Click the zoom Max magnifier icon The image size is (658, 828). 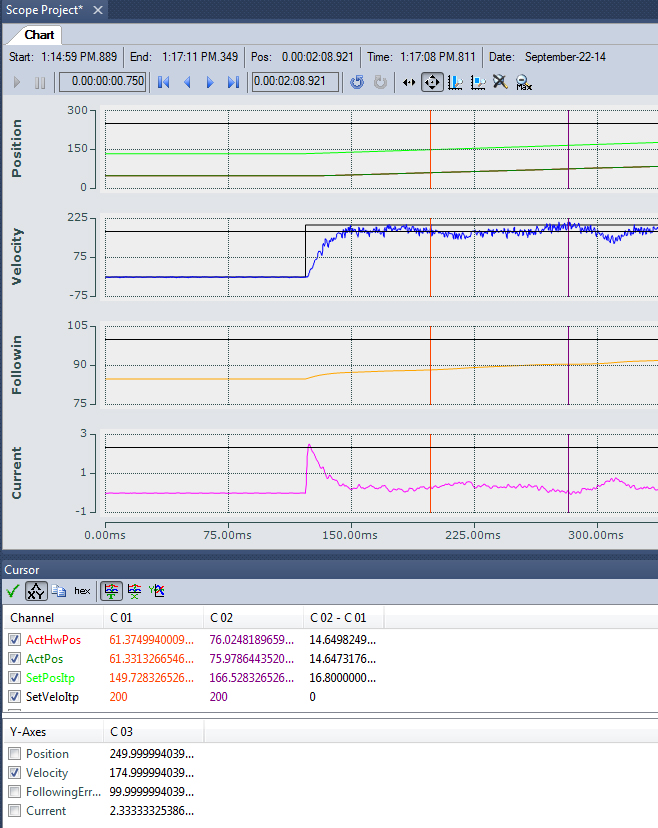tap(523, 82)
